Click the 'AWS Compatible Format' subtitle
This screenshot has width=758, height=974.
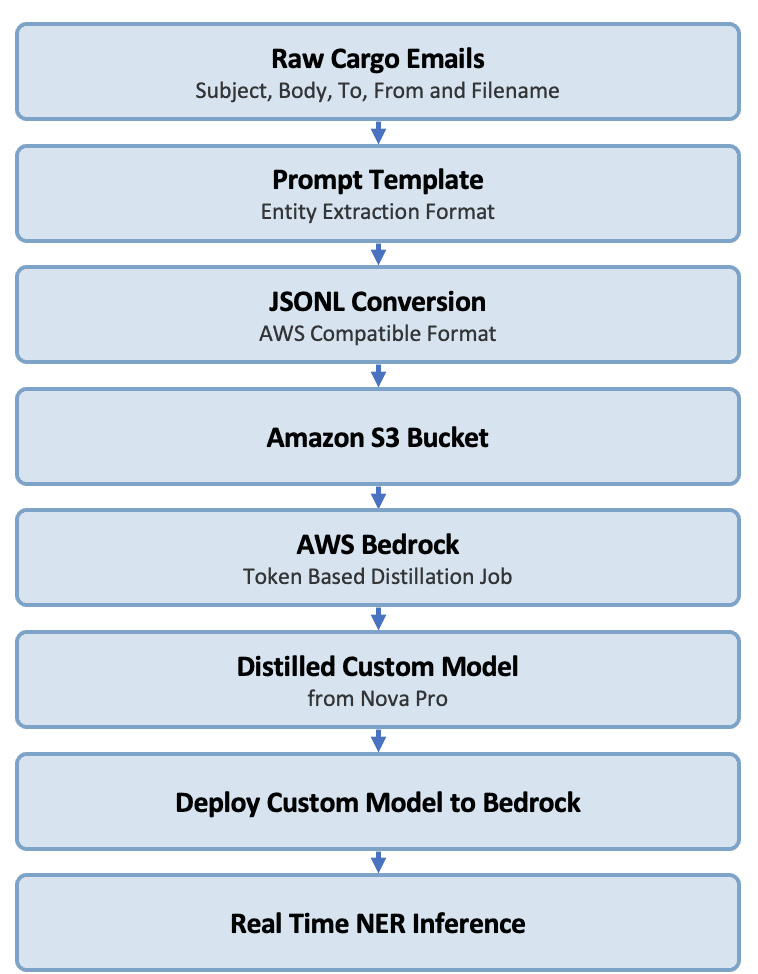point(377,334)
